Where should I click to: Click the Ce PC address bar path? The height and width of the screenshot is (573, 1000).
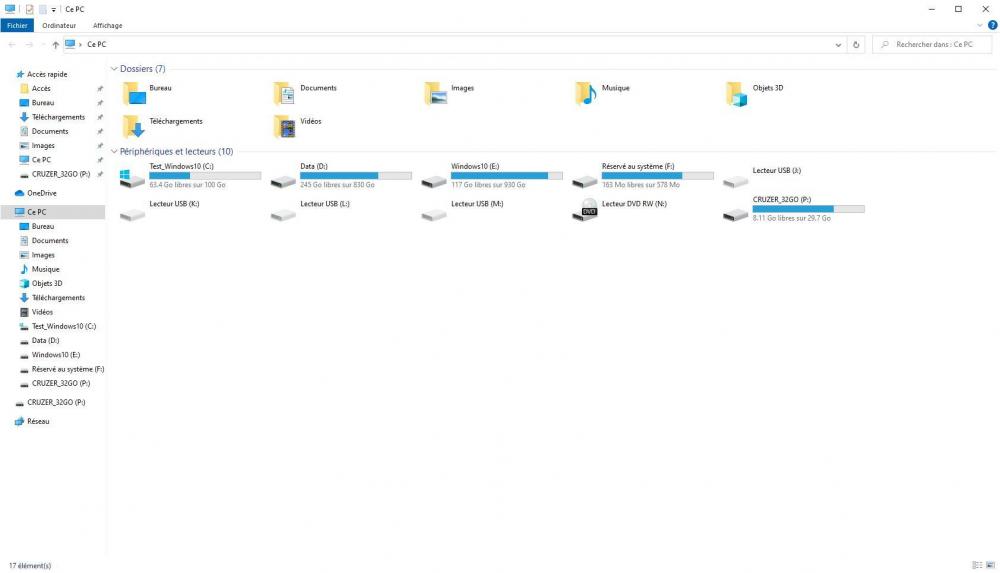click(x=97, y=45)
